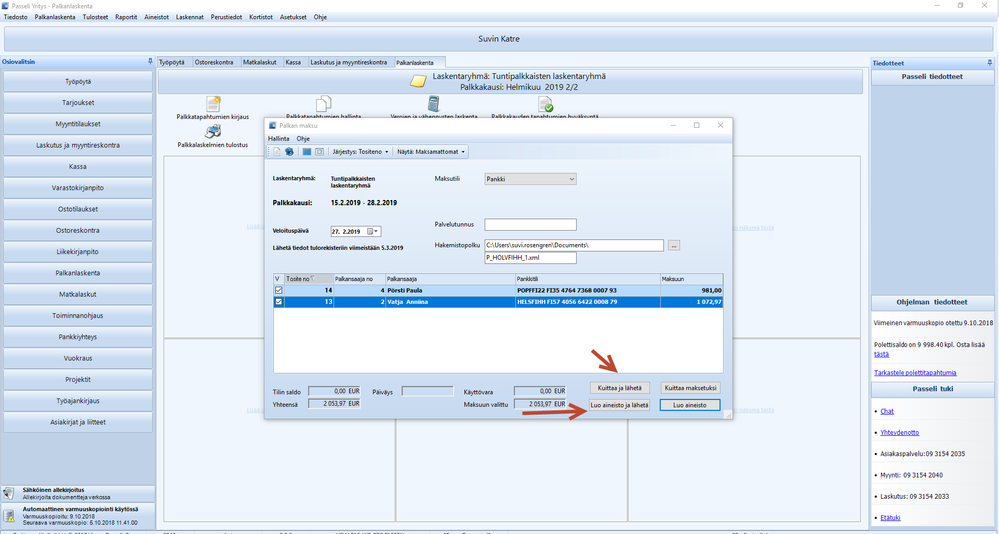This screenshot has height=534, width=999.
Task: Click the new document icon in Palkan maksu toolbar
Action: pyautogui.click(x=277, y=152)
